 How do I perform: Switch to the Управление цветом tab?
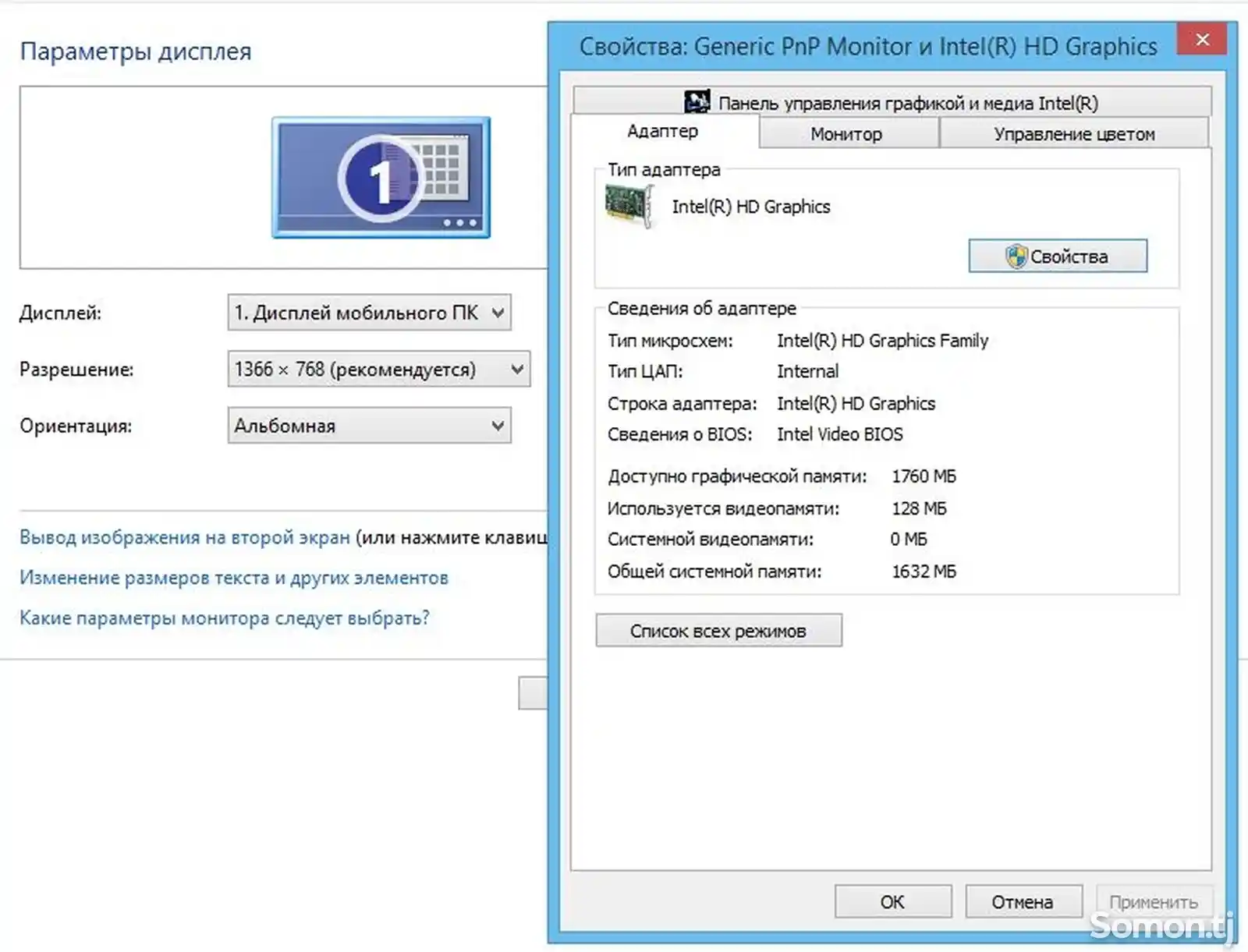click(1074, 134)
